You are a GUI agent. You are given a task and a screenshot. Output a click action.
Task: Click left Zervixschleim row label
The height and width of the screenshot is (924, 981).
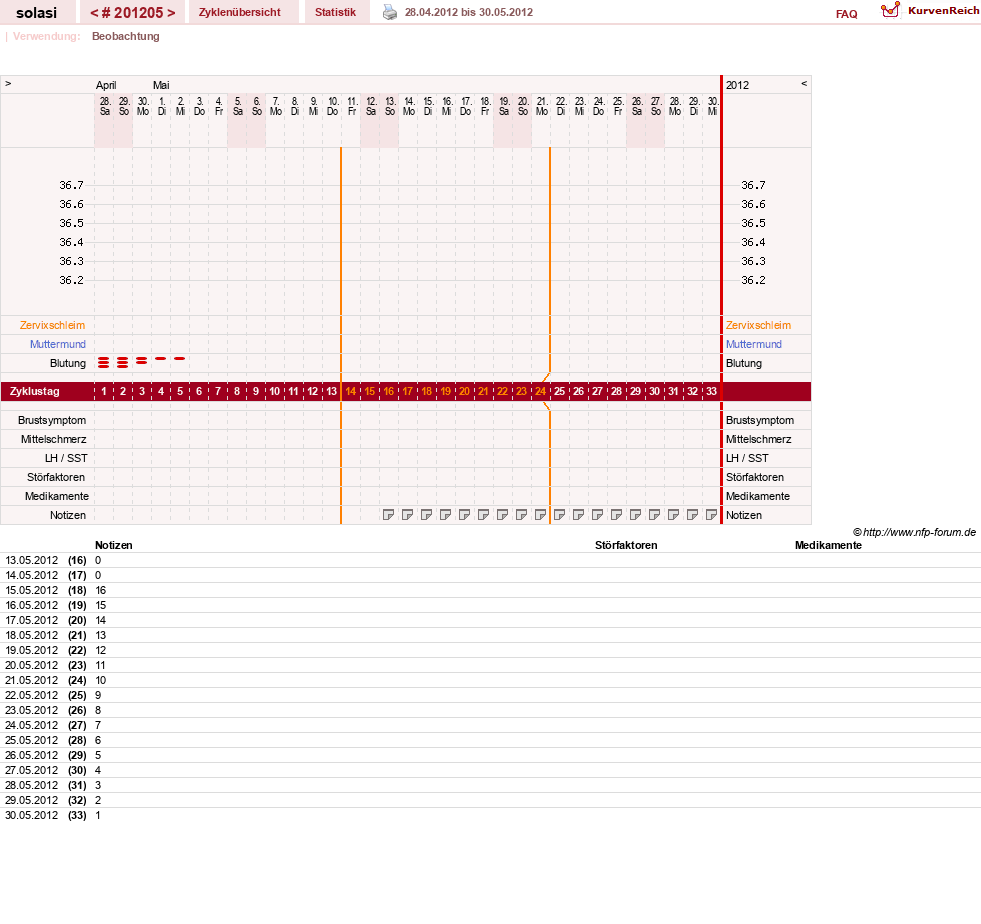coord(52,325)
